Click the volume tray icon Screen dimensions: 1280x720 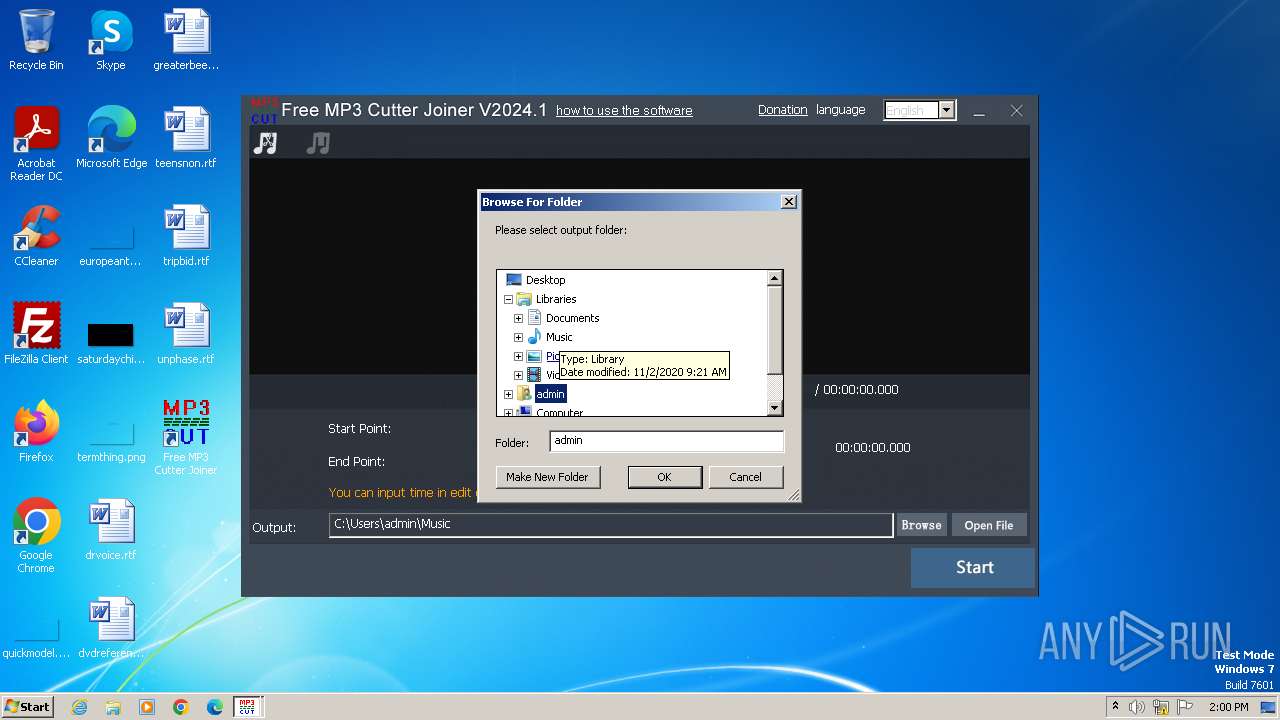click(x=1137, y=707)
